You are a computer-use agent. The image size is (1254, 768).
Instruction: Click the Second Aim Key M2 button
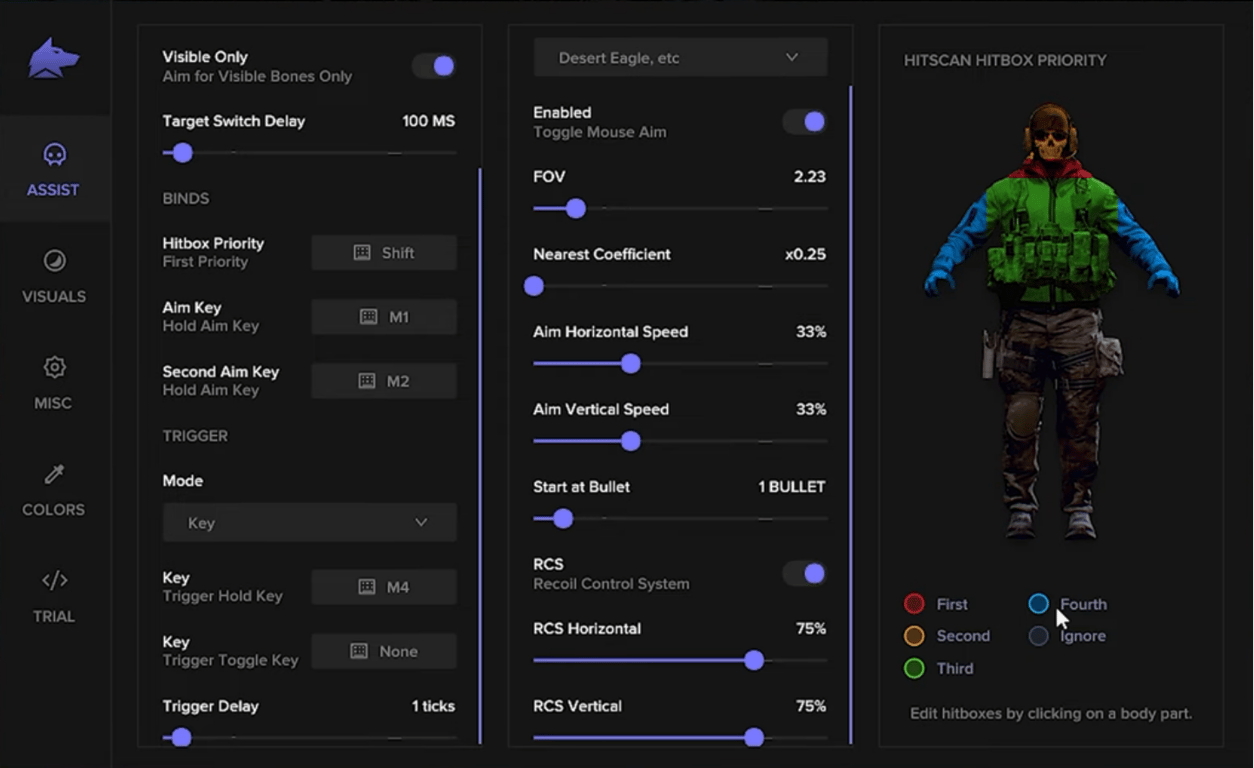tap(384, 381)
